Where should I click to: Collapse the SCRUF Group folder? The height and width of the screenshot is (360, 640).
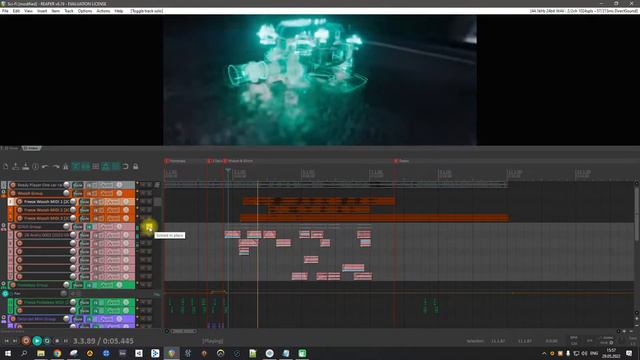point(4,225)
